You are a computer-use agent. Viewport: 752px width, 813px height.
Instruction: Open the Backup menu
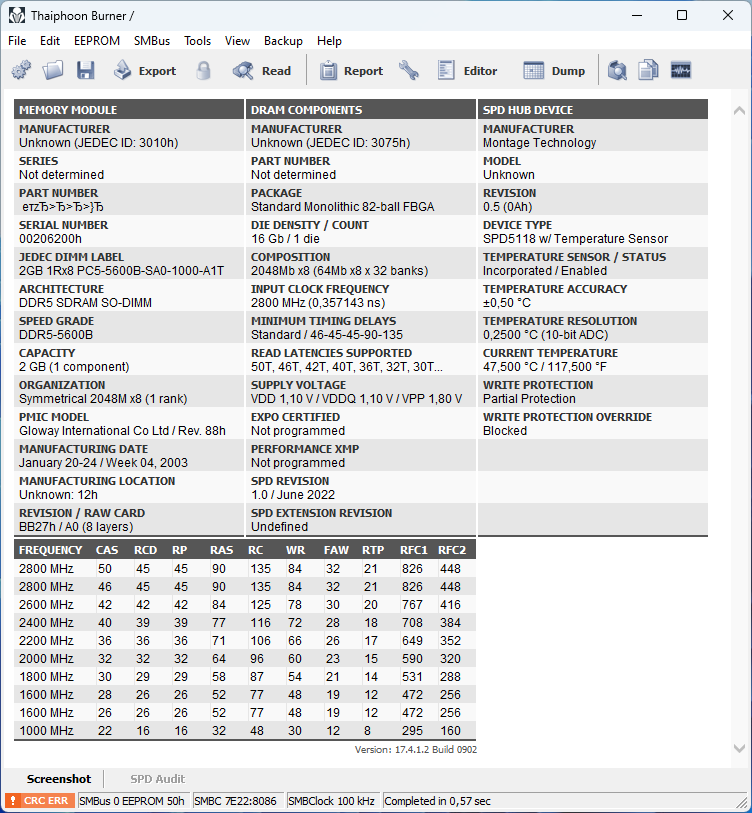pyautogui.click(x=283, y=41)
